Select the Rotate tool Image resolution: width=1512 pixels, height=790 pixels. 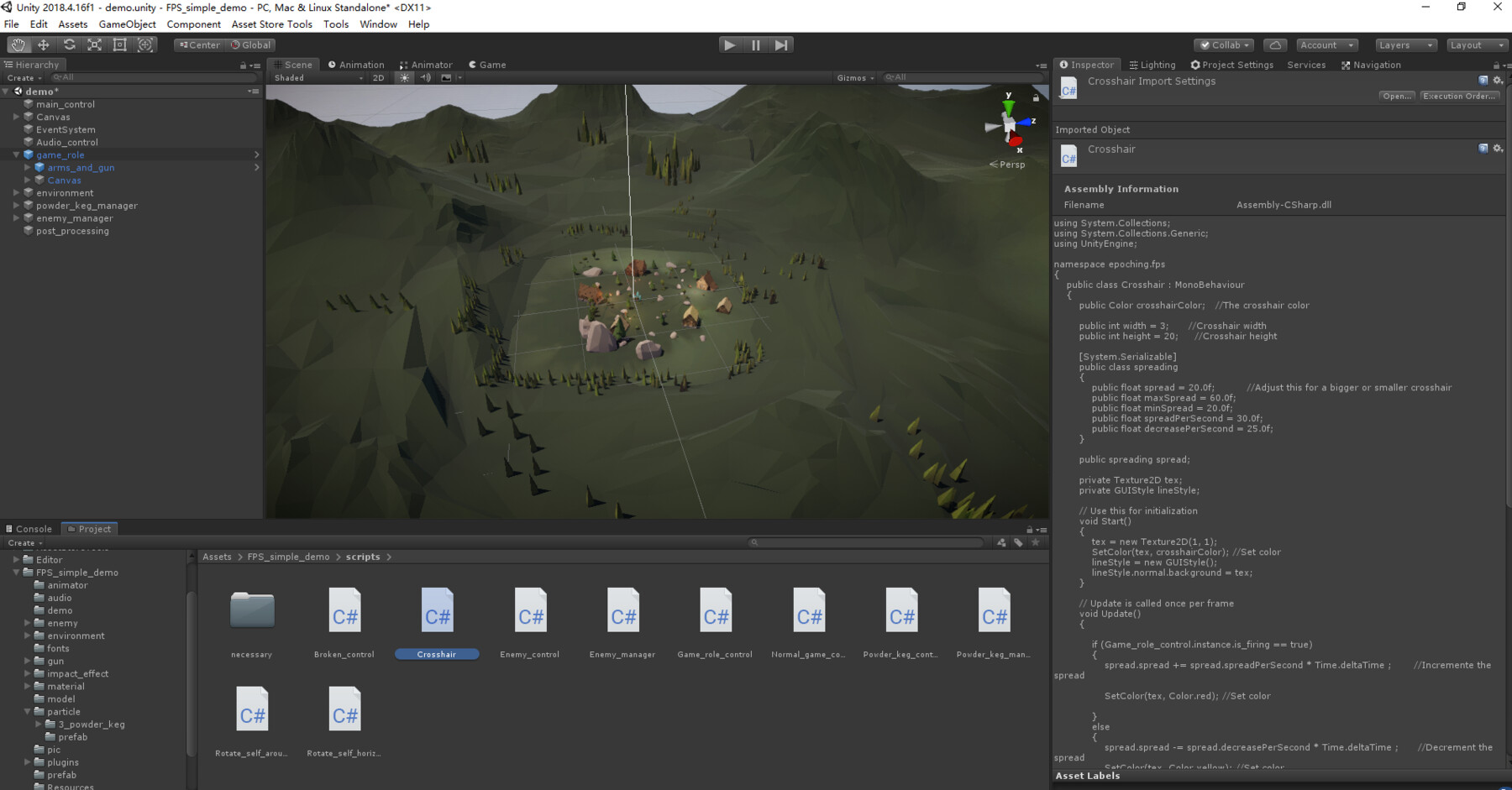[69, 45]
